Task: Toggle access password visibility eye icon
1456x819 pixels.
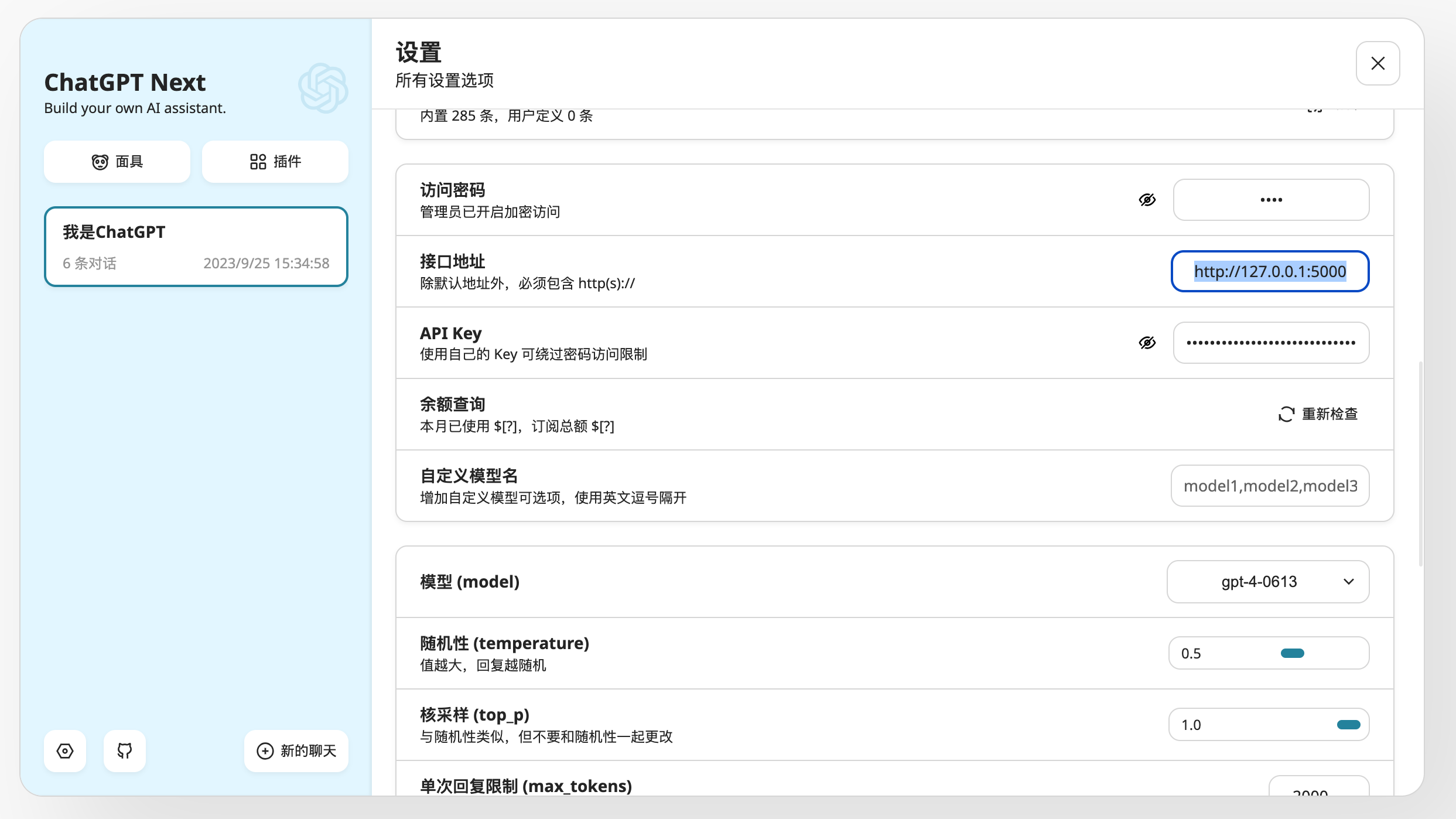Action: point(1147,200)
